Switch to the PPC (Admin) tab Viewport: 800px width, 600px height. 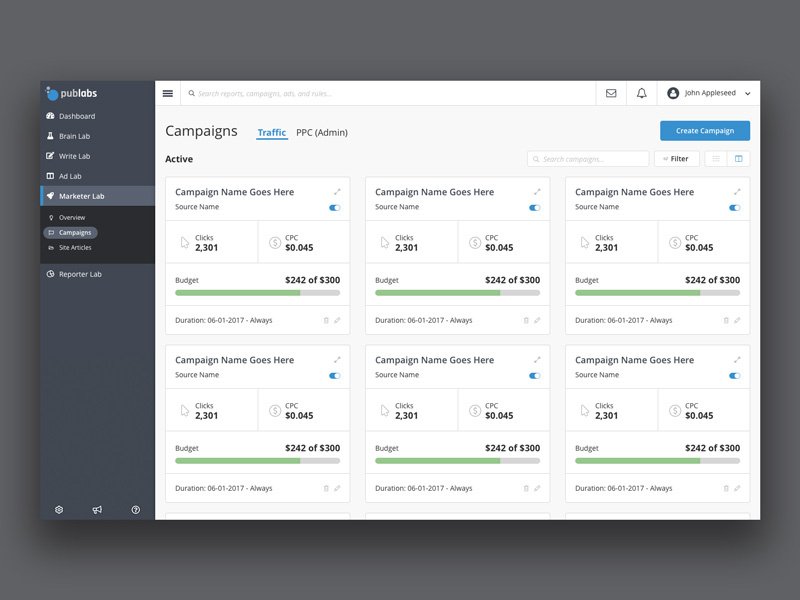point(322,133)
